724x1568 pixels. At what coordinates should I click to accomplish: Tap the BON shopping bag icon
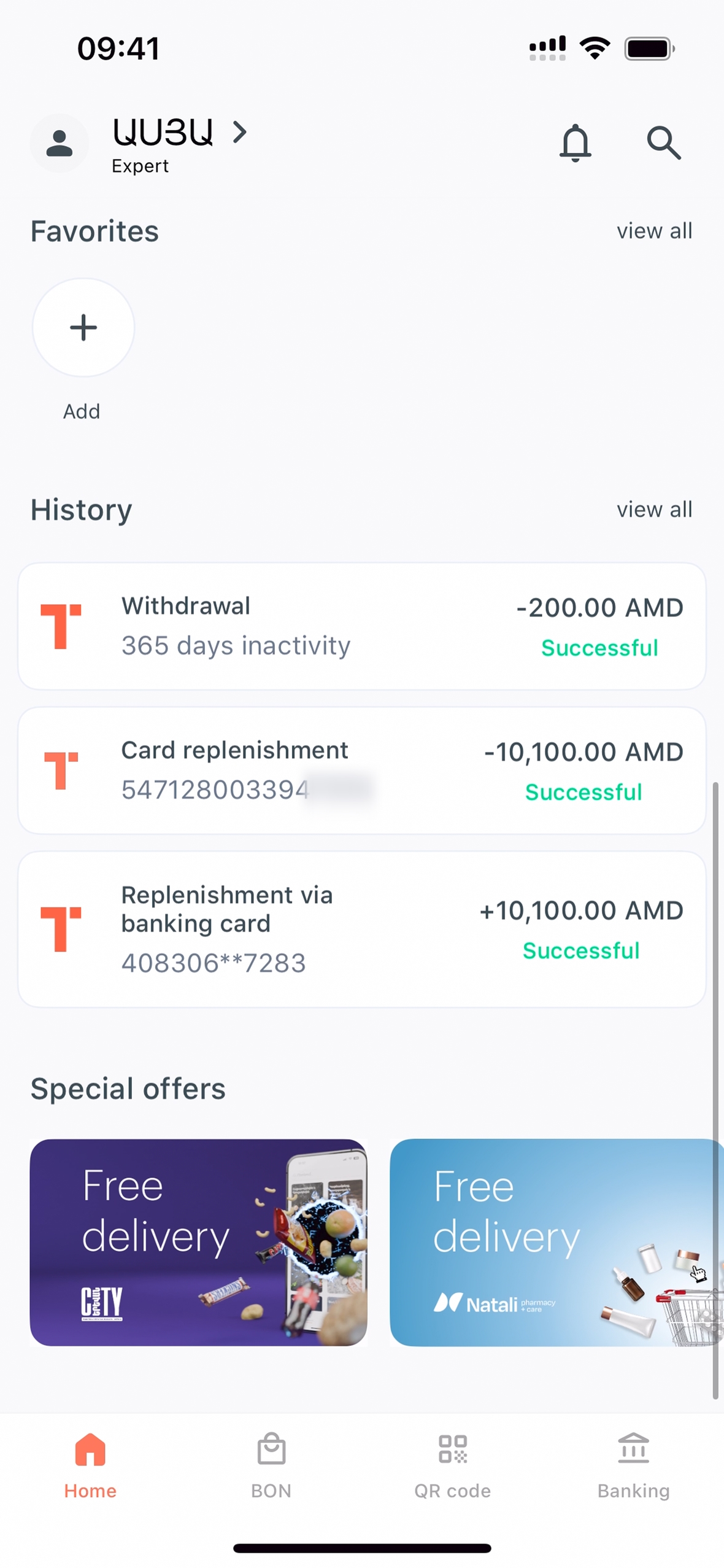coord(271,1448)
